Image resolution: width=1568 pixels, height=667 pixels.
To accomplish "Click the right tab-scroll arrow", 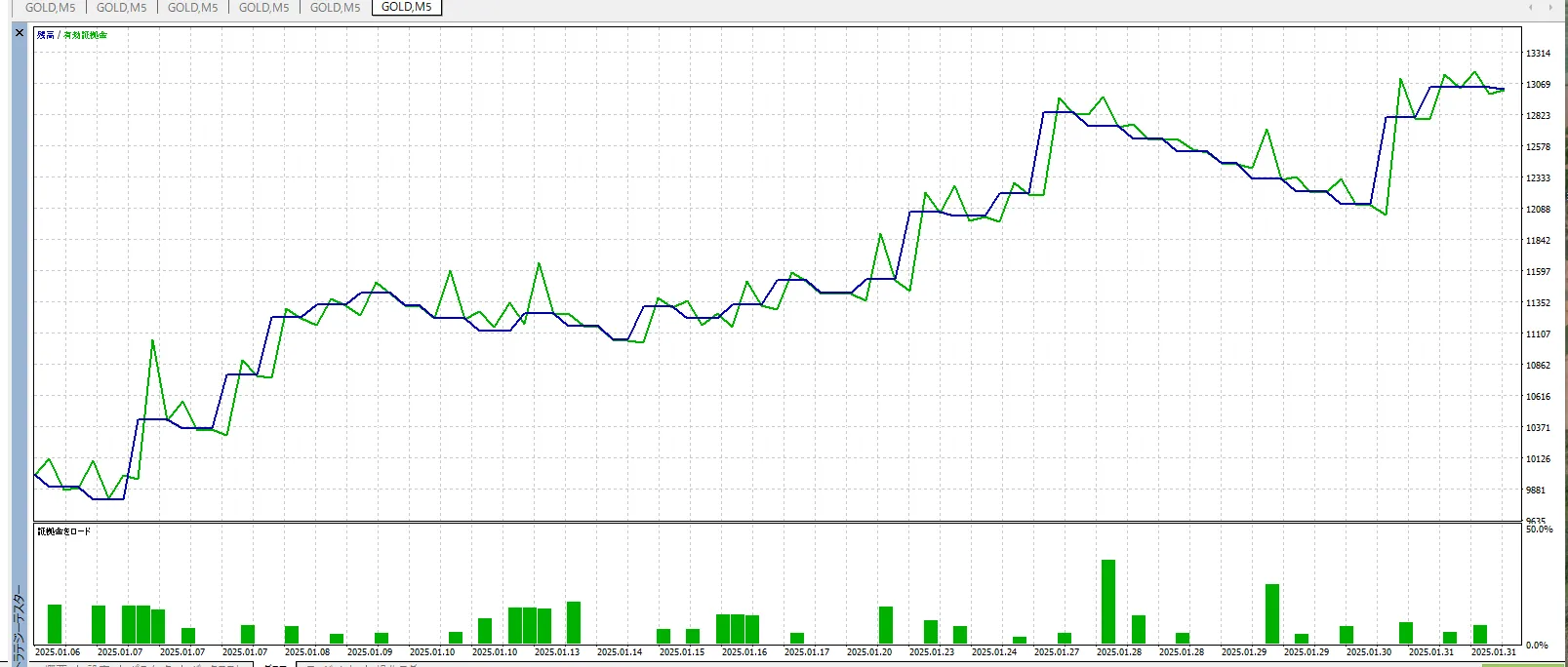I will pyautogui.click(x=1550, y=7).
